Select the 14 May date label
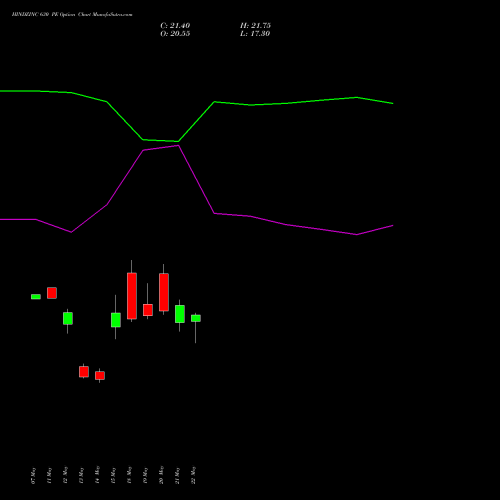The width and height of the screenshot is (500, 500). (x=97, y=476)
